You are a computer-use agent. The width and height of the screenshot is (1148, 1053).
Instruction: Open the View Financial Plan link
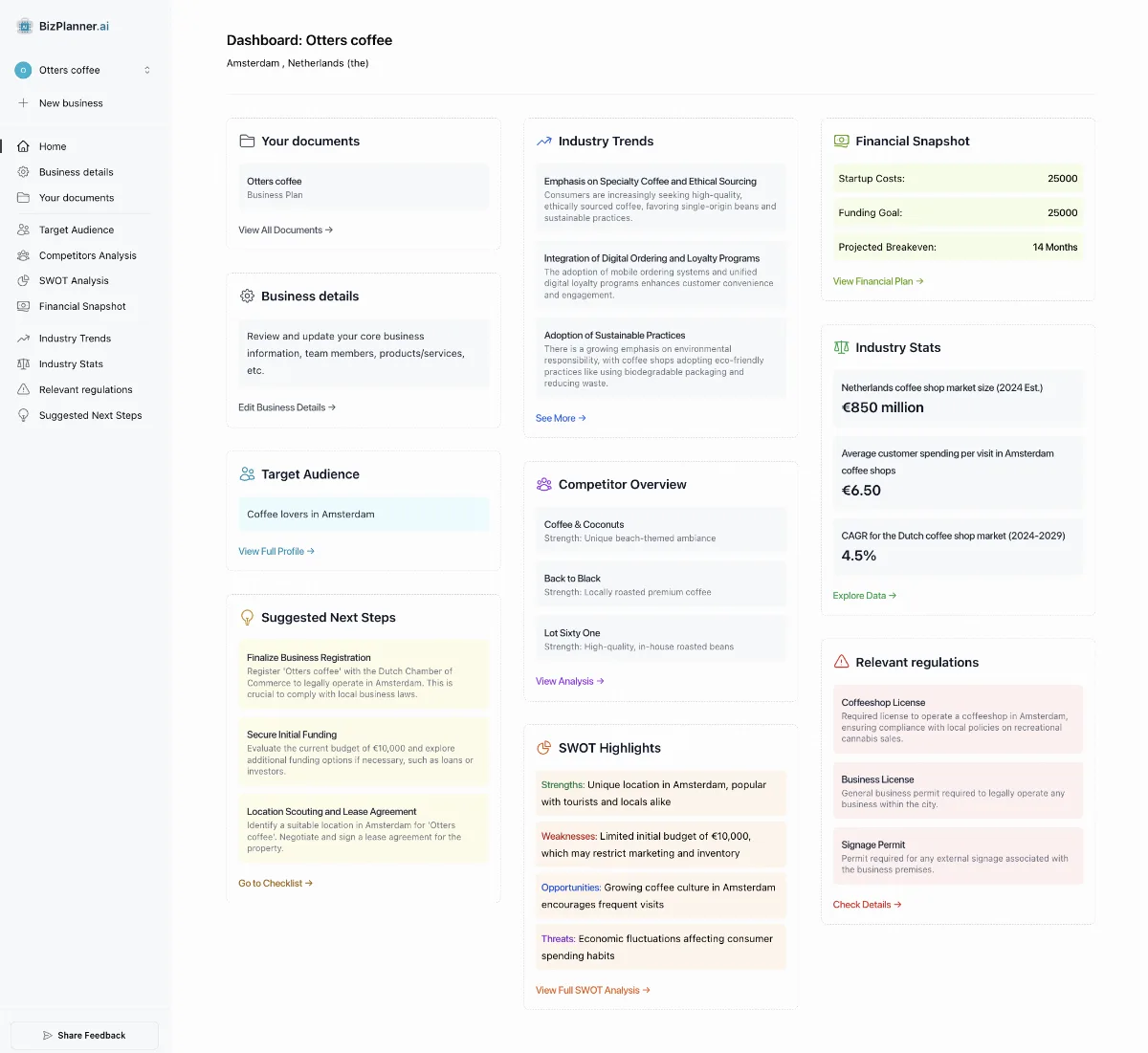[x=878, y=282]
